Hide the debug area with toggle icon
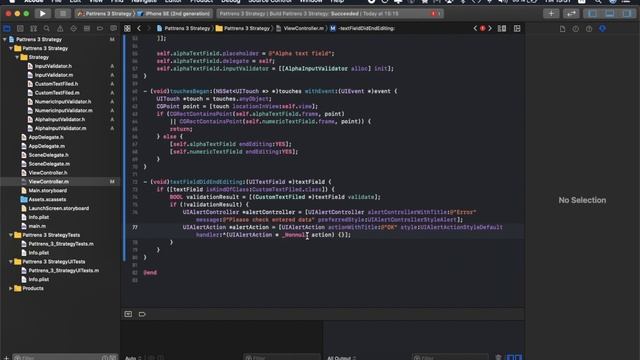 coord(128,314)
